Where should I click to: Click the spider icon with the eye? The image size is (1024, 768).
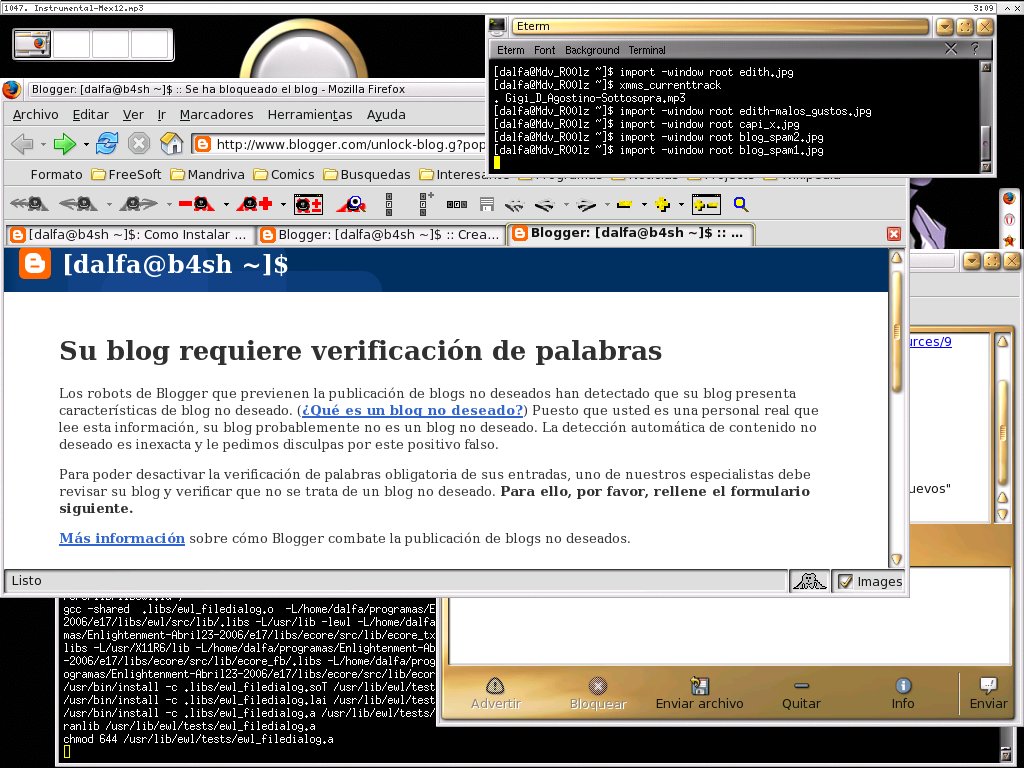351,204
